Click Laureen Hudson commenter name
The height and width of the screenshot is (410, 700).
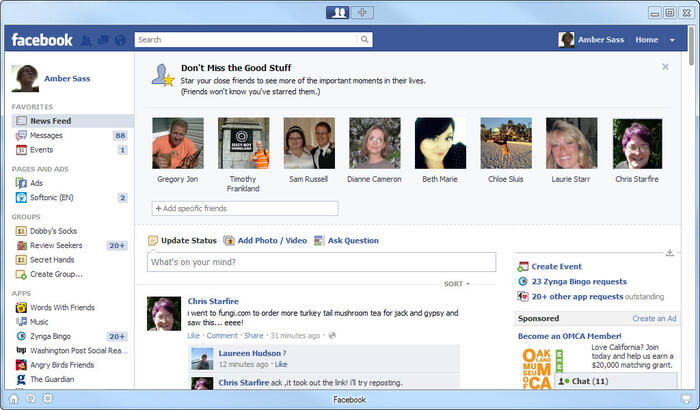coord(250,353)
